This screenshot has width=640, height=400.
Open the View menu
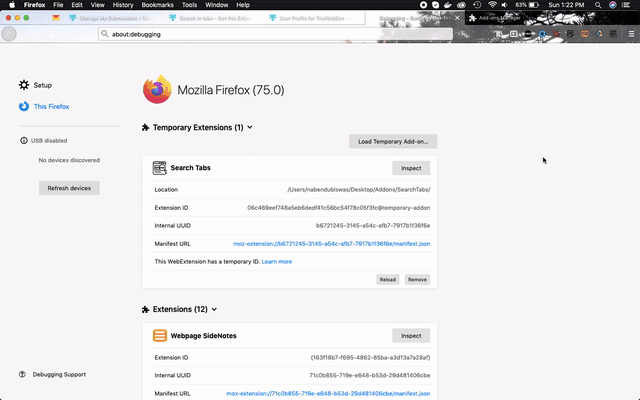98,5
